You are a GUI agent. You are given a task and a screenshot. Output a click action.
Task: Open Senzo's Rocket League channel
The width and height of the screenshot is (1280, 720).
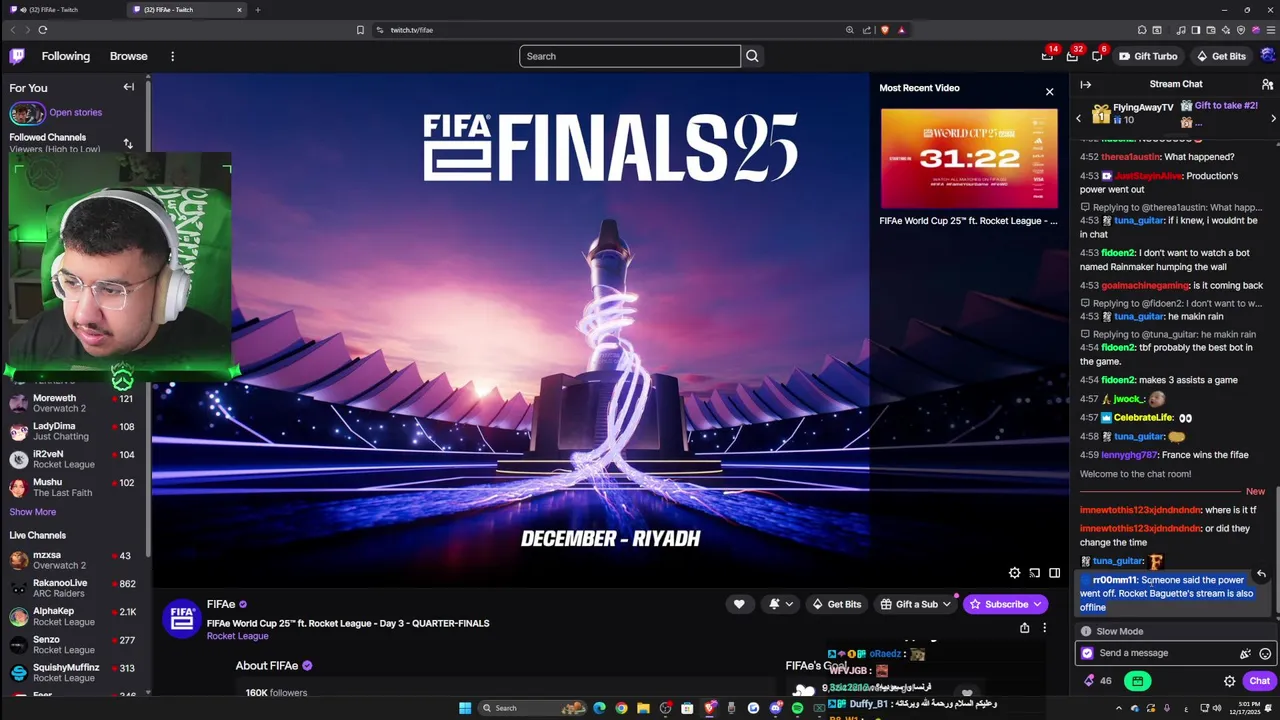(74, 644)
